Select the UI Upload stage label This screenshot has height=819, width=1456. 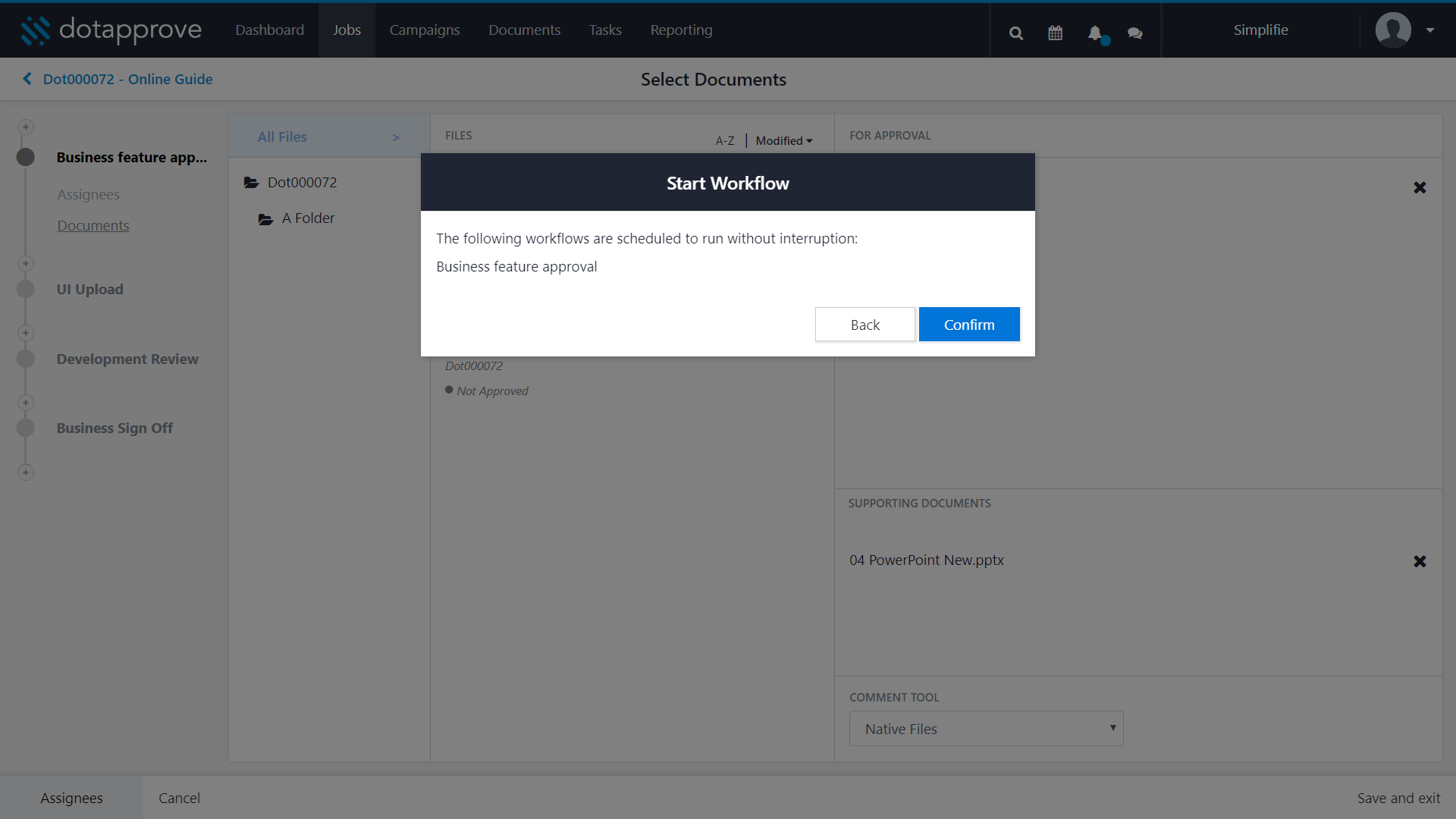point(89,289)
